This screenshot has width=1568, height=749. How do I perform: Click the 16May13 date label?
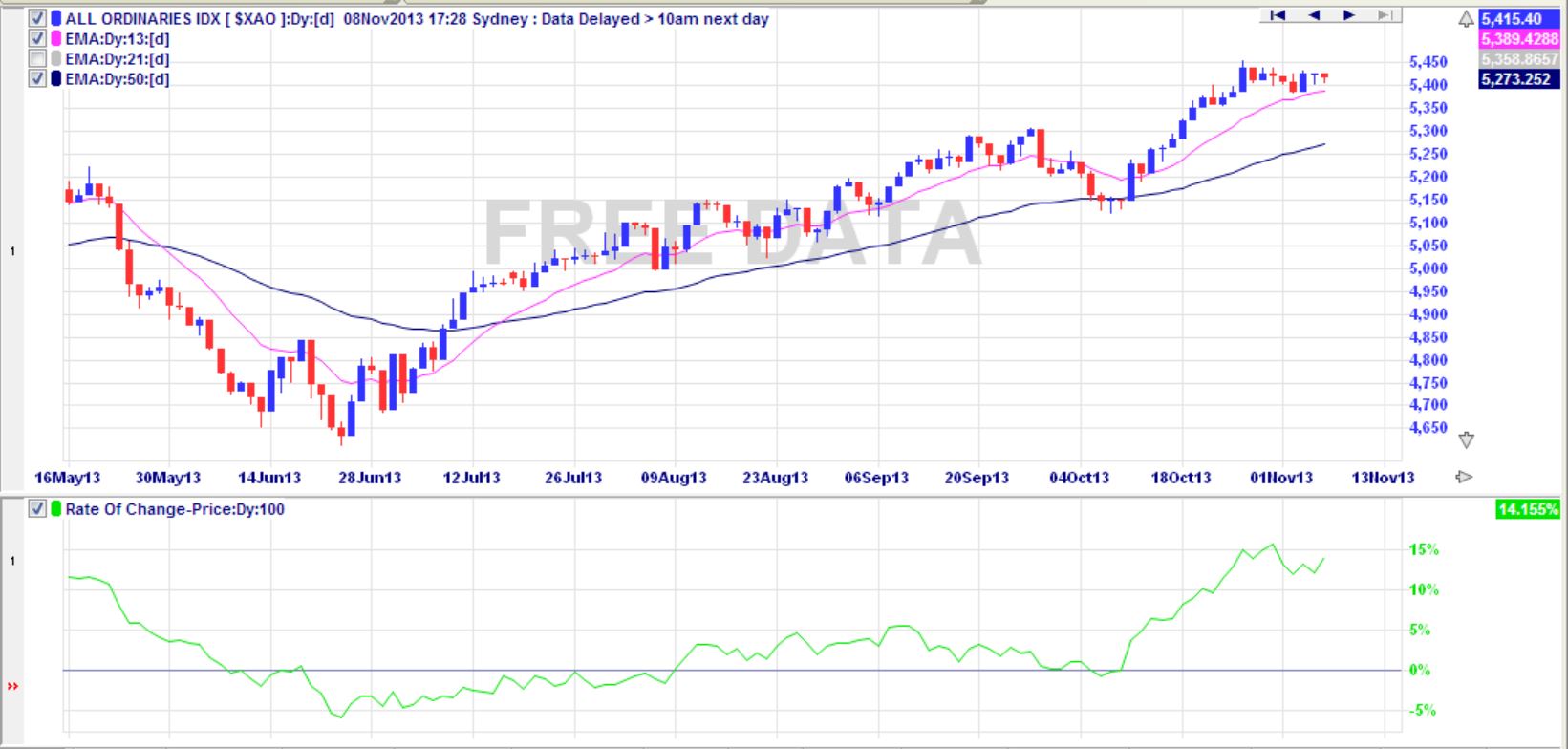(x=67, y=477)
